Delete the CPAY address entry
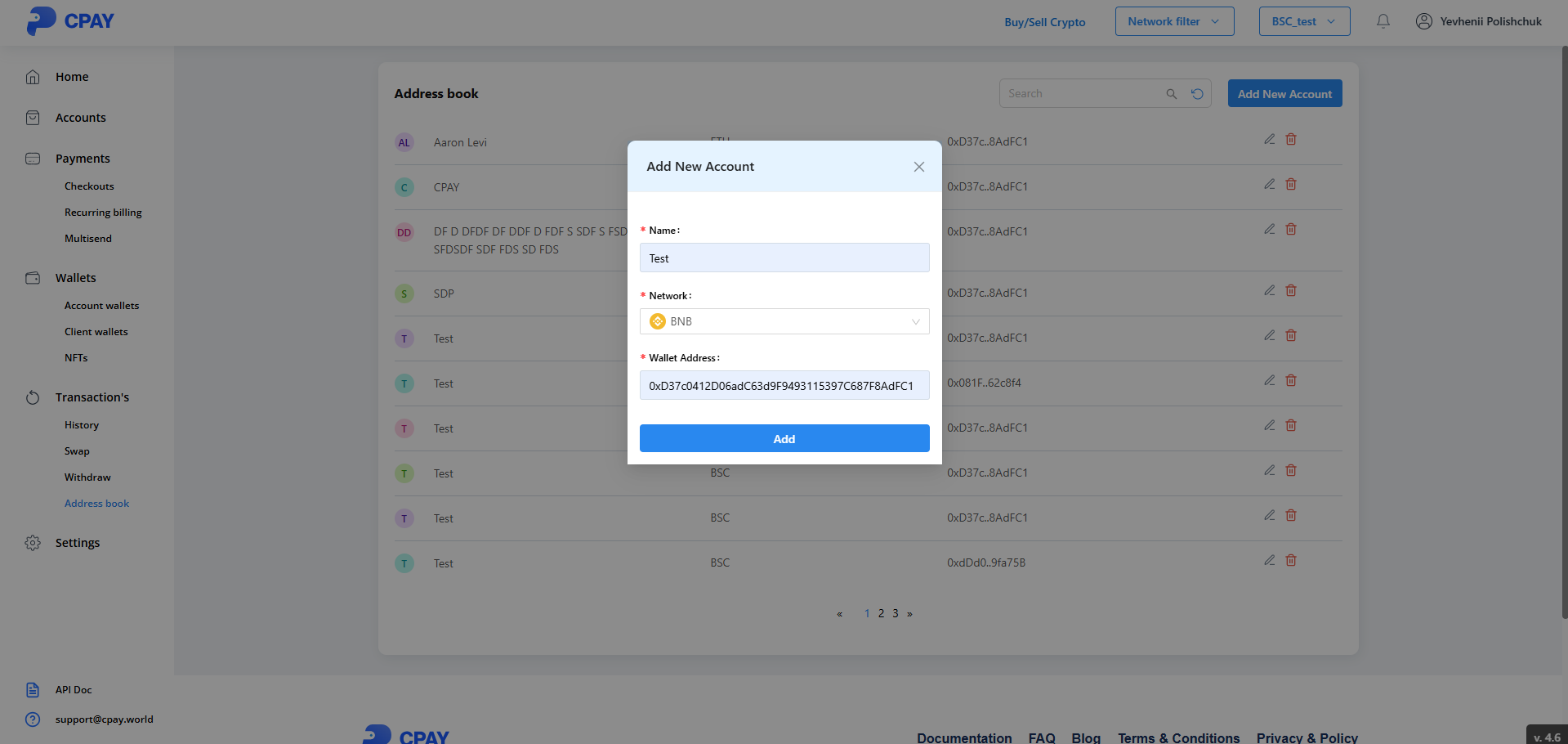 coord(1291,185)
